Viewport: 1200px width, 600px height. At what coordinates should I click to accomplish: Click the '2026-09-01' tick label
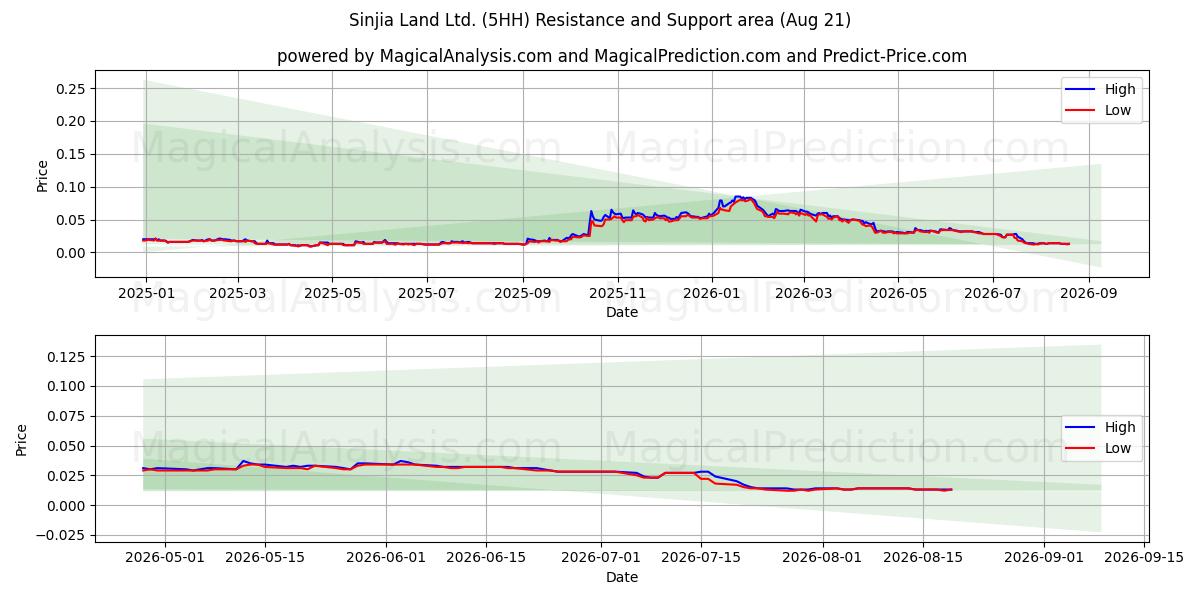(1044, 558)
